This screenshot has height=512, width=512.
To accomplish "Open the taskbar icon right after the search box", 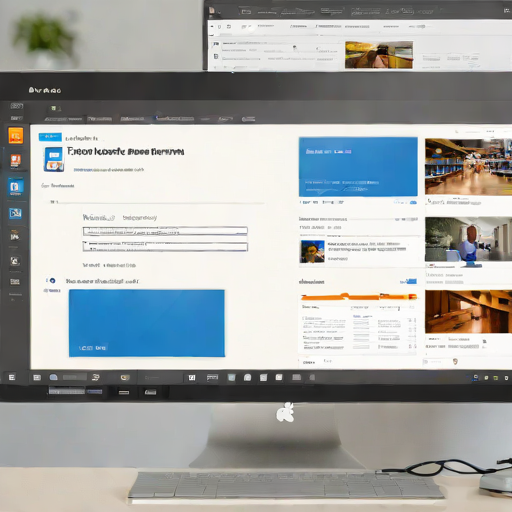I will pos(96,377).
